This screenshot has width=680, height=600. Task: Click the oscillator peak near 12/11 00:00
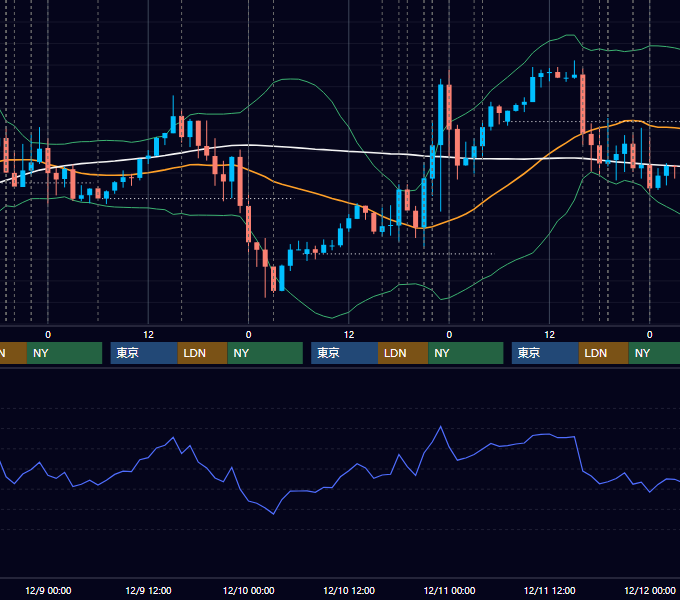pyautogui.click(x=441, y=427)
